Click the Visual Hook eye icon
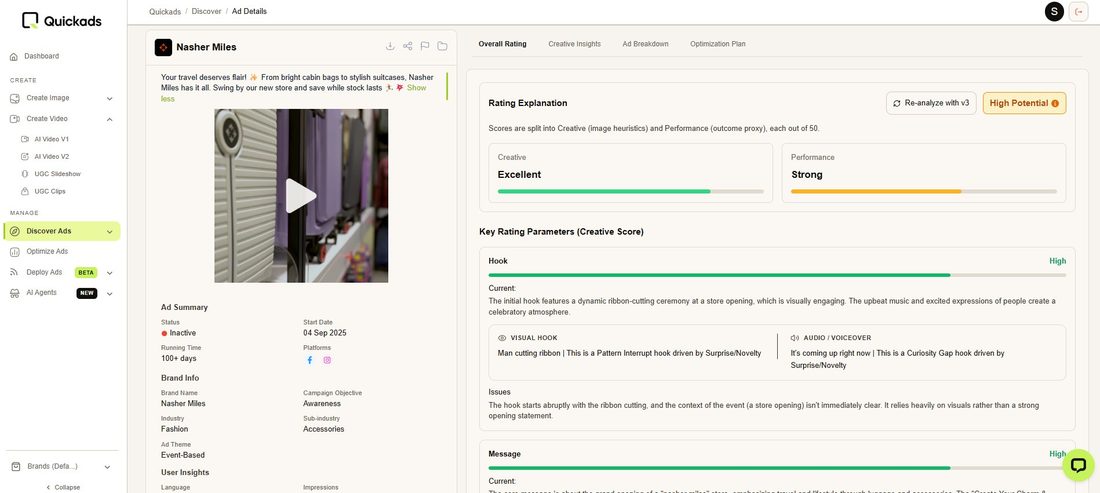Viewport: 1100px width, 493px height. 502,338
